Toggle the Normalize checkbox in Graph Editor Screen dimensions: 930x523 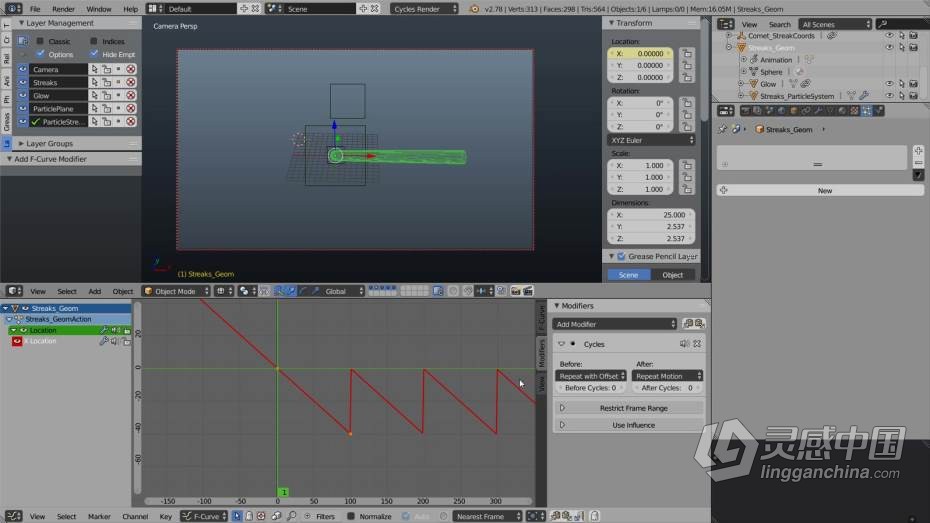coord(351,516)
